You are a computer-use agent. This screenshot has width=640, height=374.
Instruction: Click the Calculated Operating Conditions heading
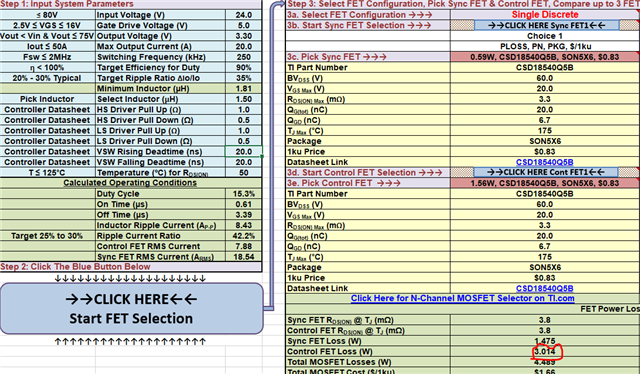point(130,183)
